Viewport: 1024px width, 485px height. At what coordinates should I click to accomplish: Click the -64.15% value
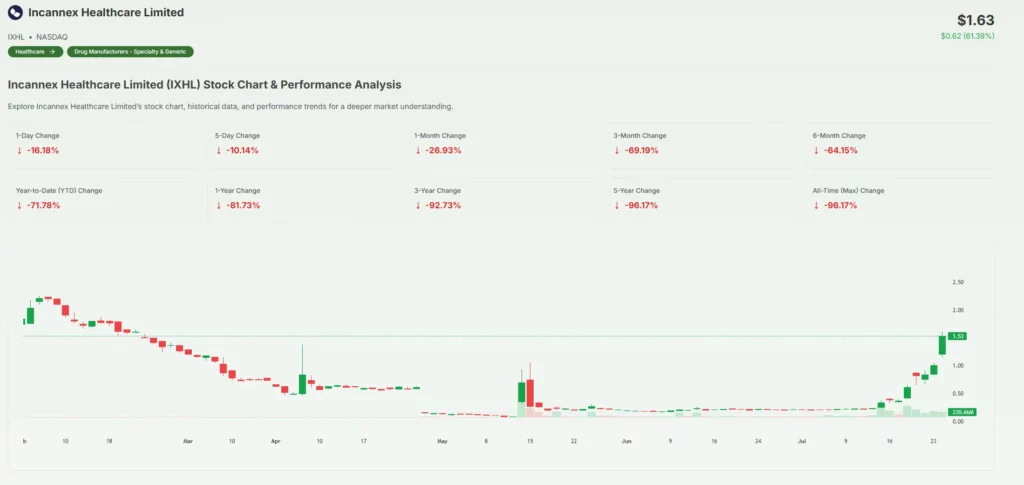840,150
